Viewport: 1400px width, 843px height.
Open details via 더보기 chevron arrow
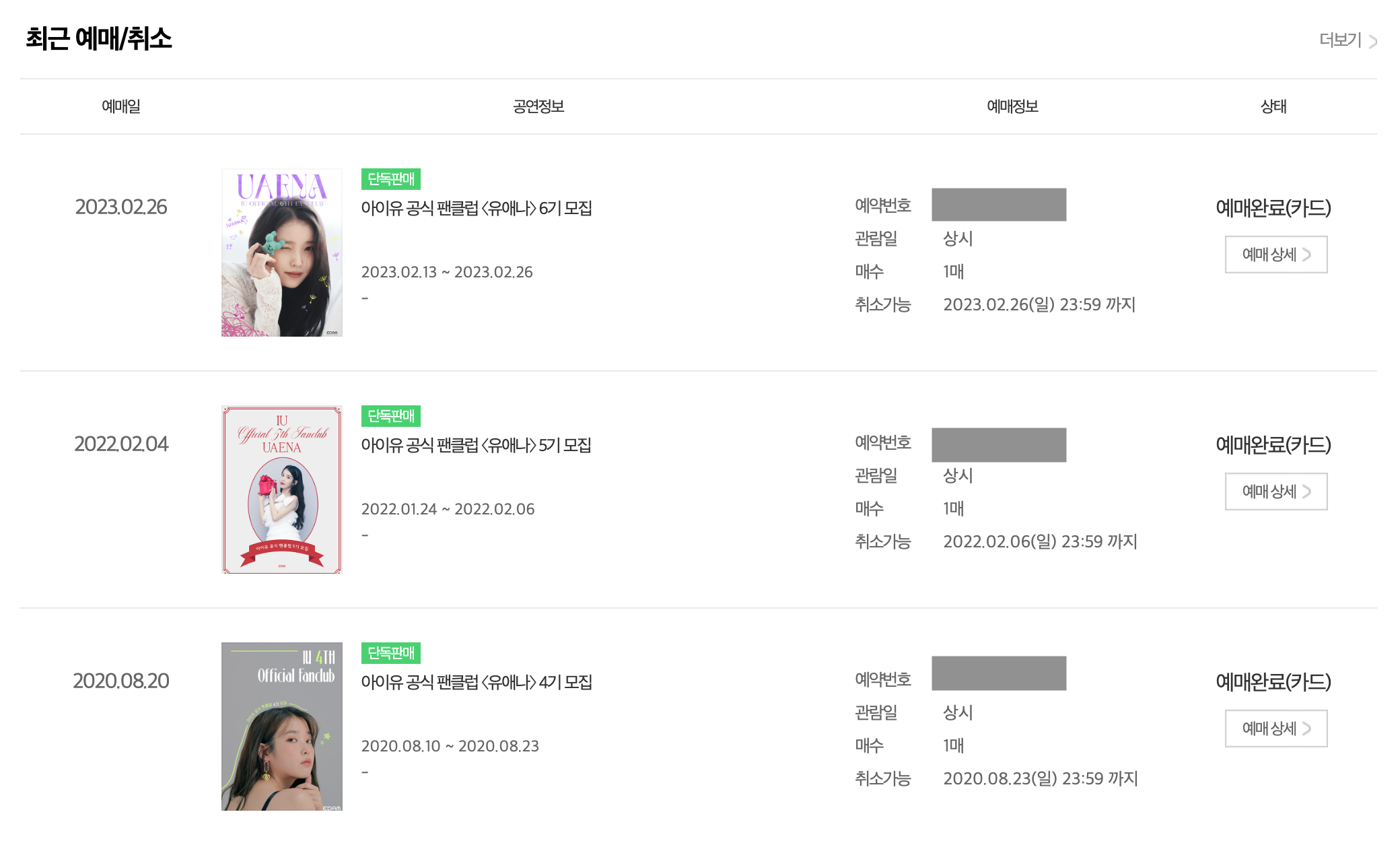coord(1373,40)
